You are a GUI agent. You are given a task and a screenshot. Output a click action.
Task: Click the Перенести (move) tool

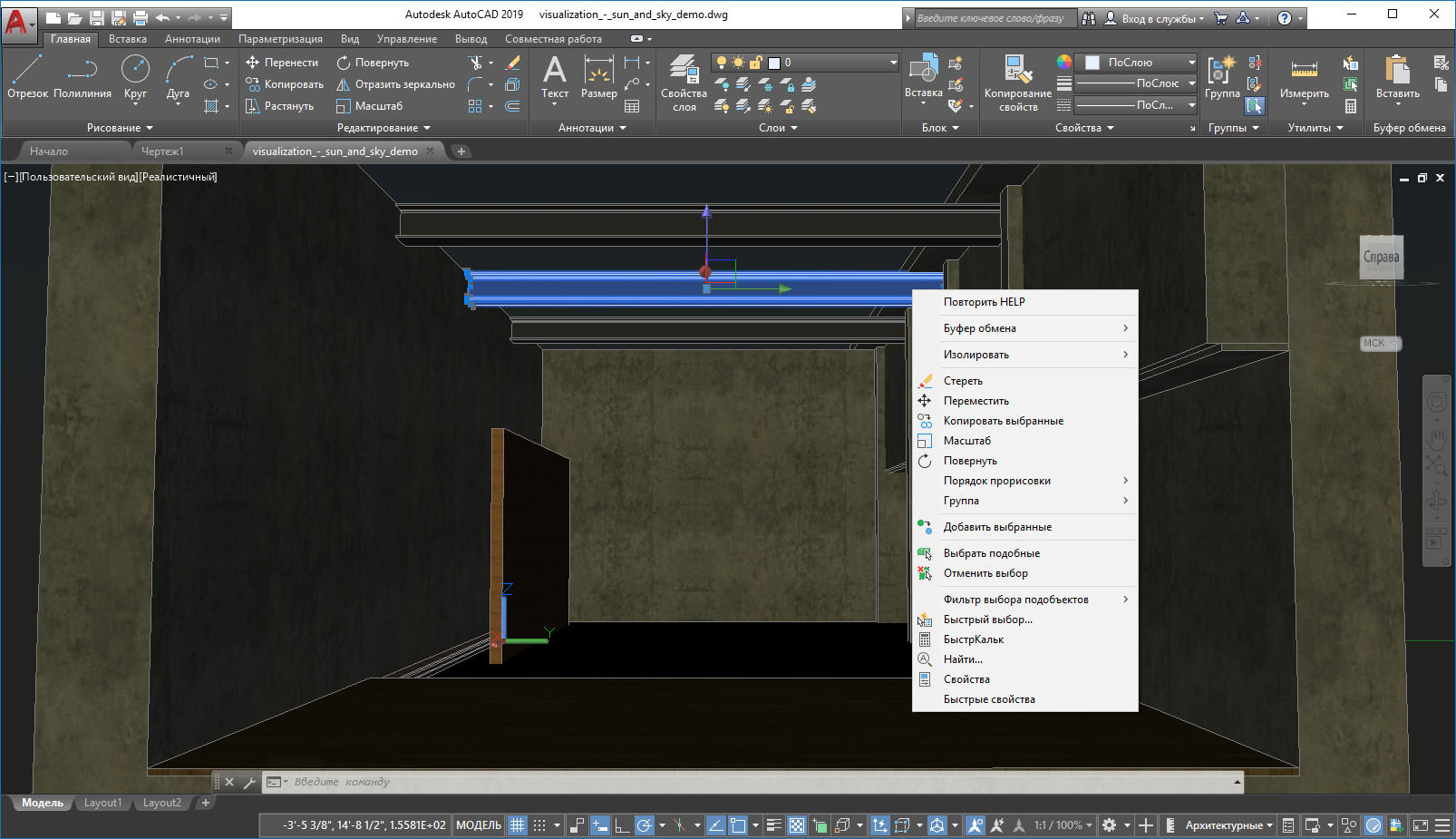(282, 63)
